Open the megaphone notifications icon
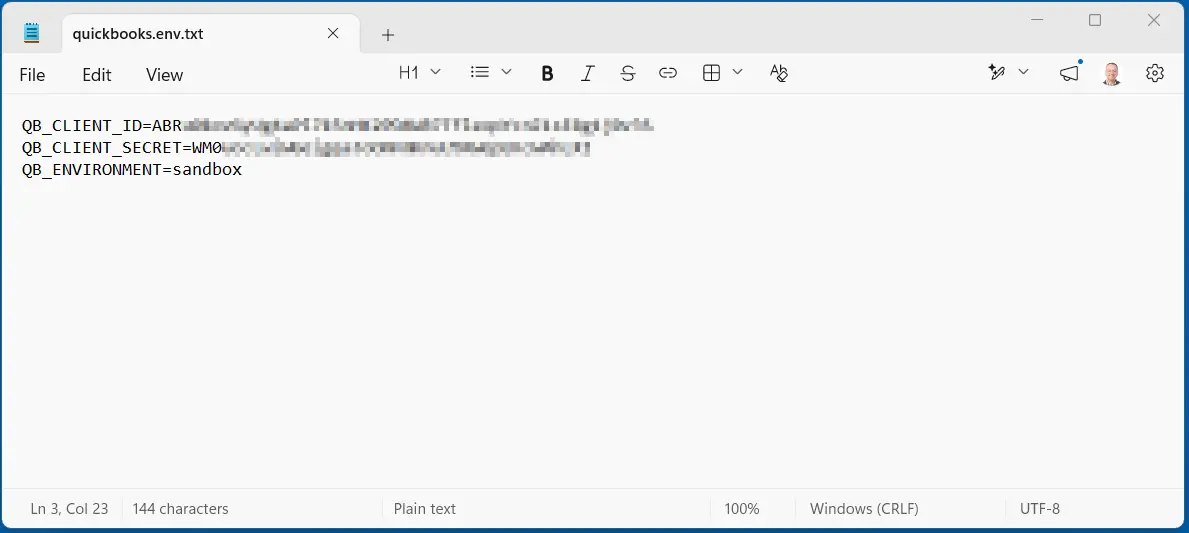The width and height of the screenshot is (1189, 533). 1069,73
